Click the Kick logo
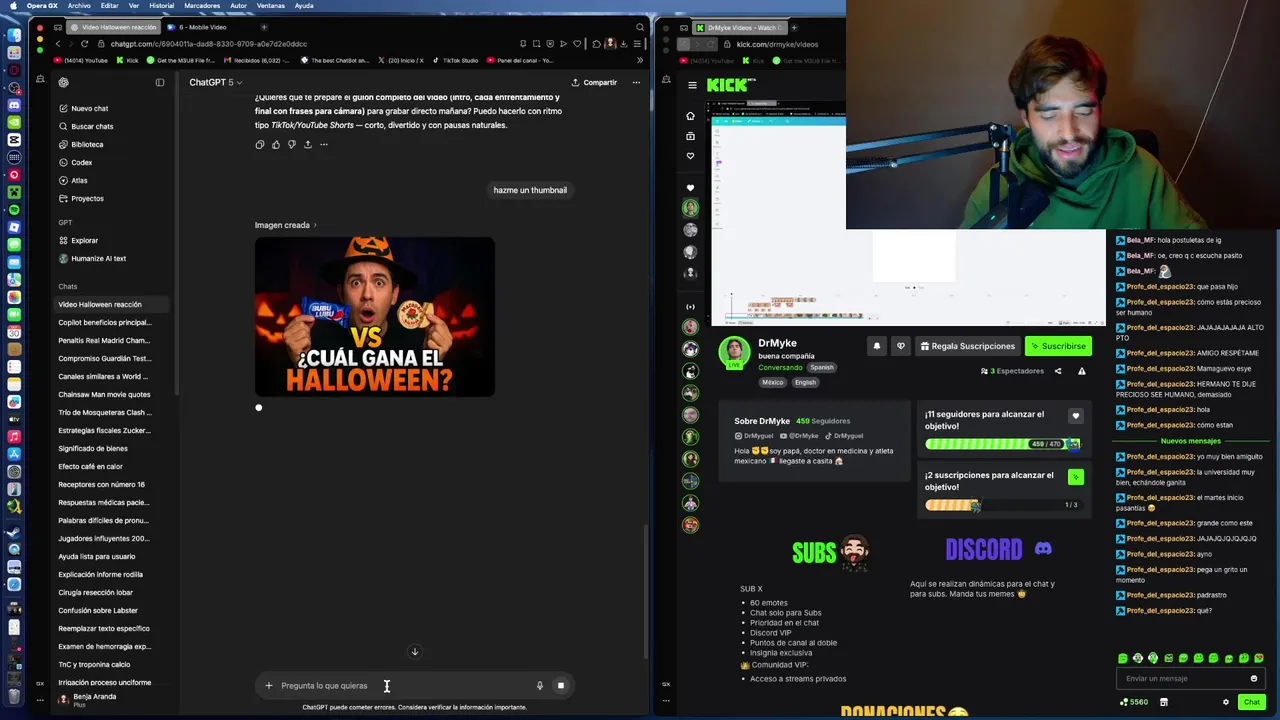This screenshot has height=720, width=1280. click(730, 85)
